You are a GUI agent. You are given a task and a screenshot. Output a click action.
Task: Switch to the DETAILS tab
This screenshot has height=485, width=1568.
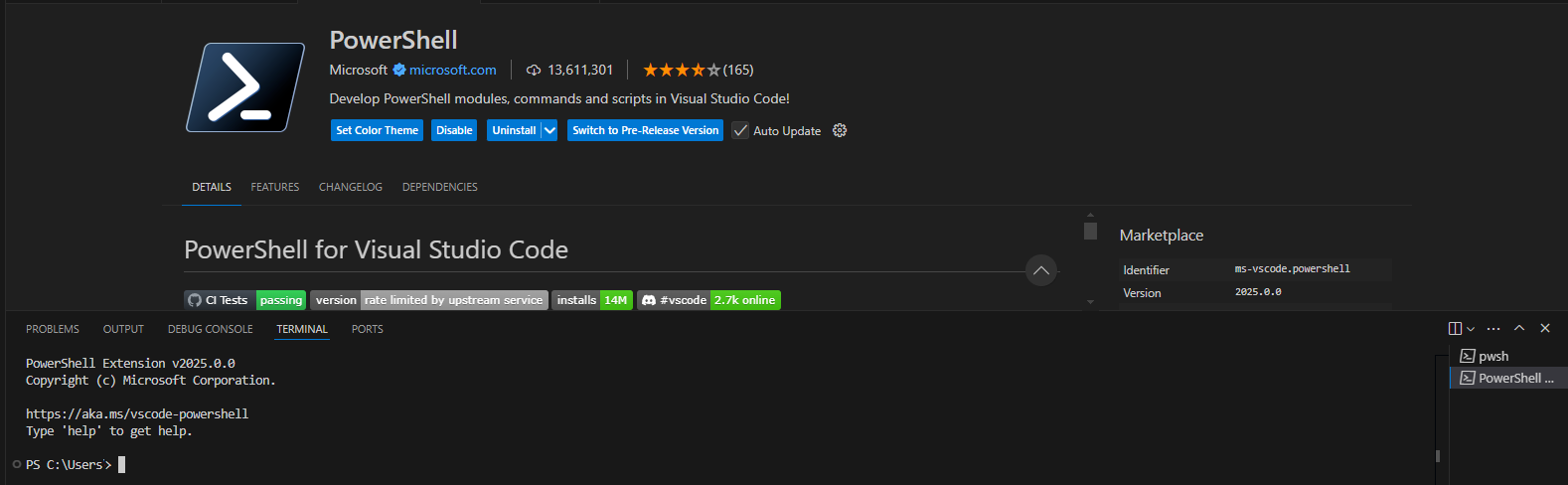click(212, 187)
